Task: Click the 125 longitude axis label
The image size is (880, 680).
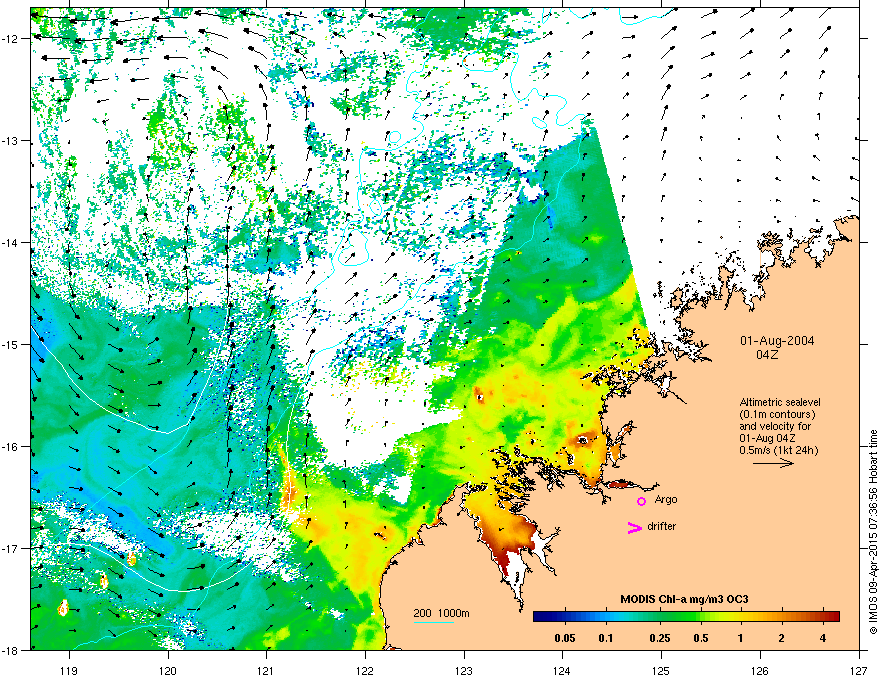Action: click(661, 670)
